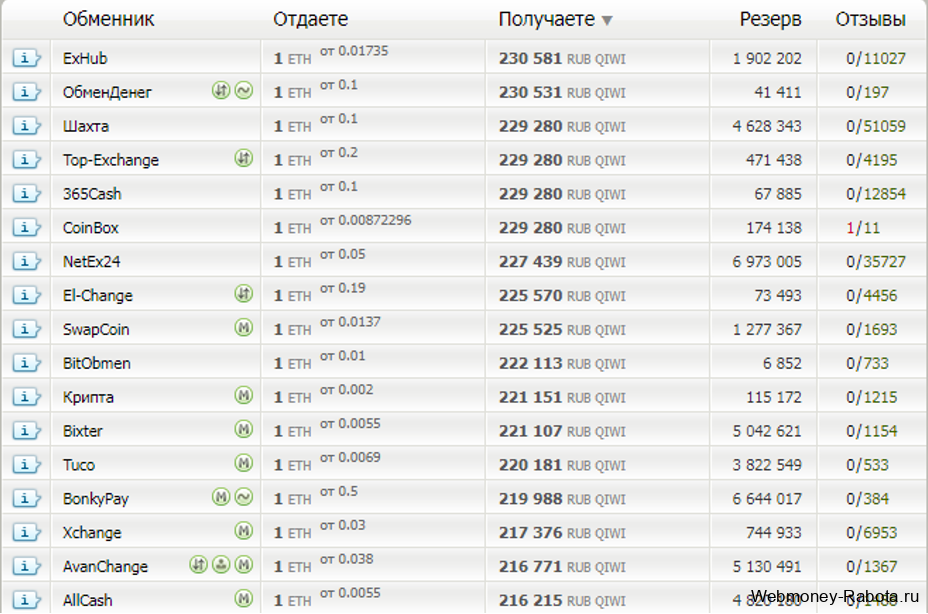
Task: Sort table by Обменник column
Action: [108, 20]
